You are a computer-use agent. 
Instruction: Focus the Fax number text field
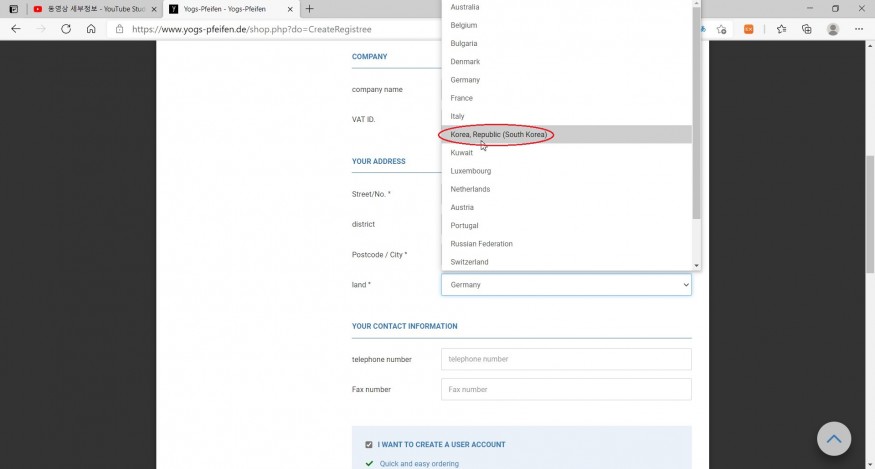[566, 389]
